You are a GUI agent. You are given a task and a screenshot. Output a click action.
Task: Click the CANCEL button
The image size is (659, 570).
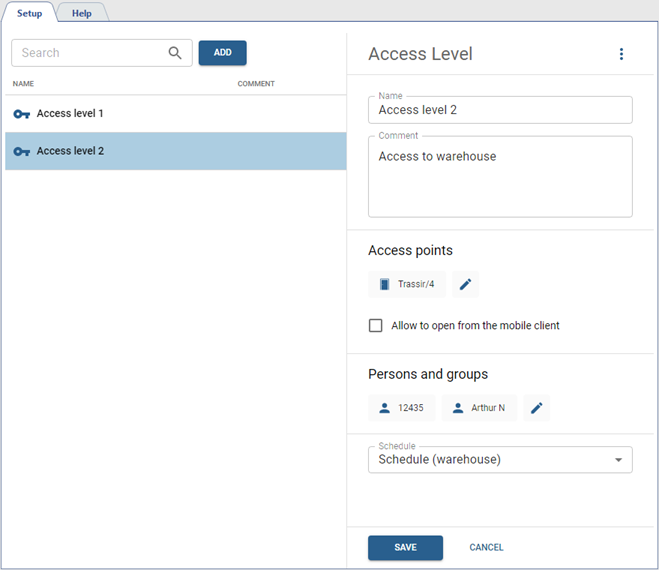pos(486,547)
